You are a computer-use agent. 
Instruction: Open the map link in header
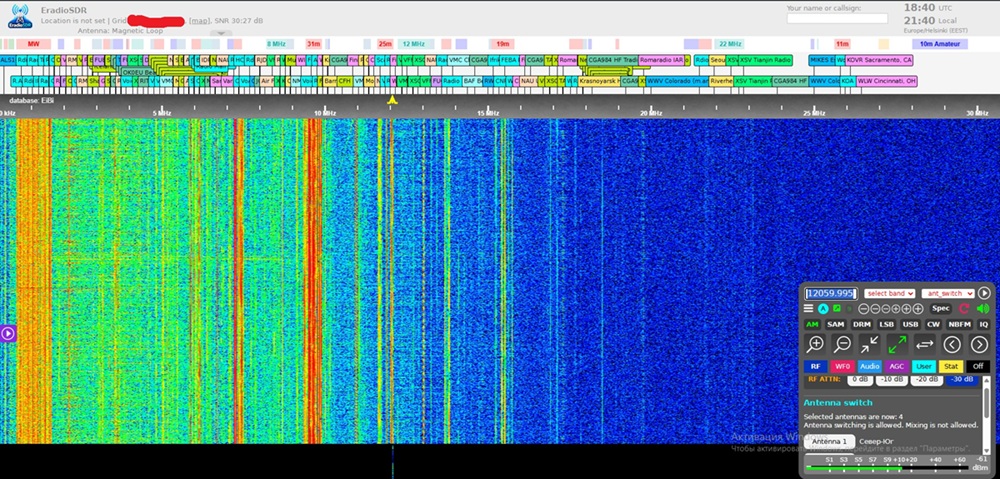click(x=200, y=21)
